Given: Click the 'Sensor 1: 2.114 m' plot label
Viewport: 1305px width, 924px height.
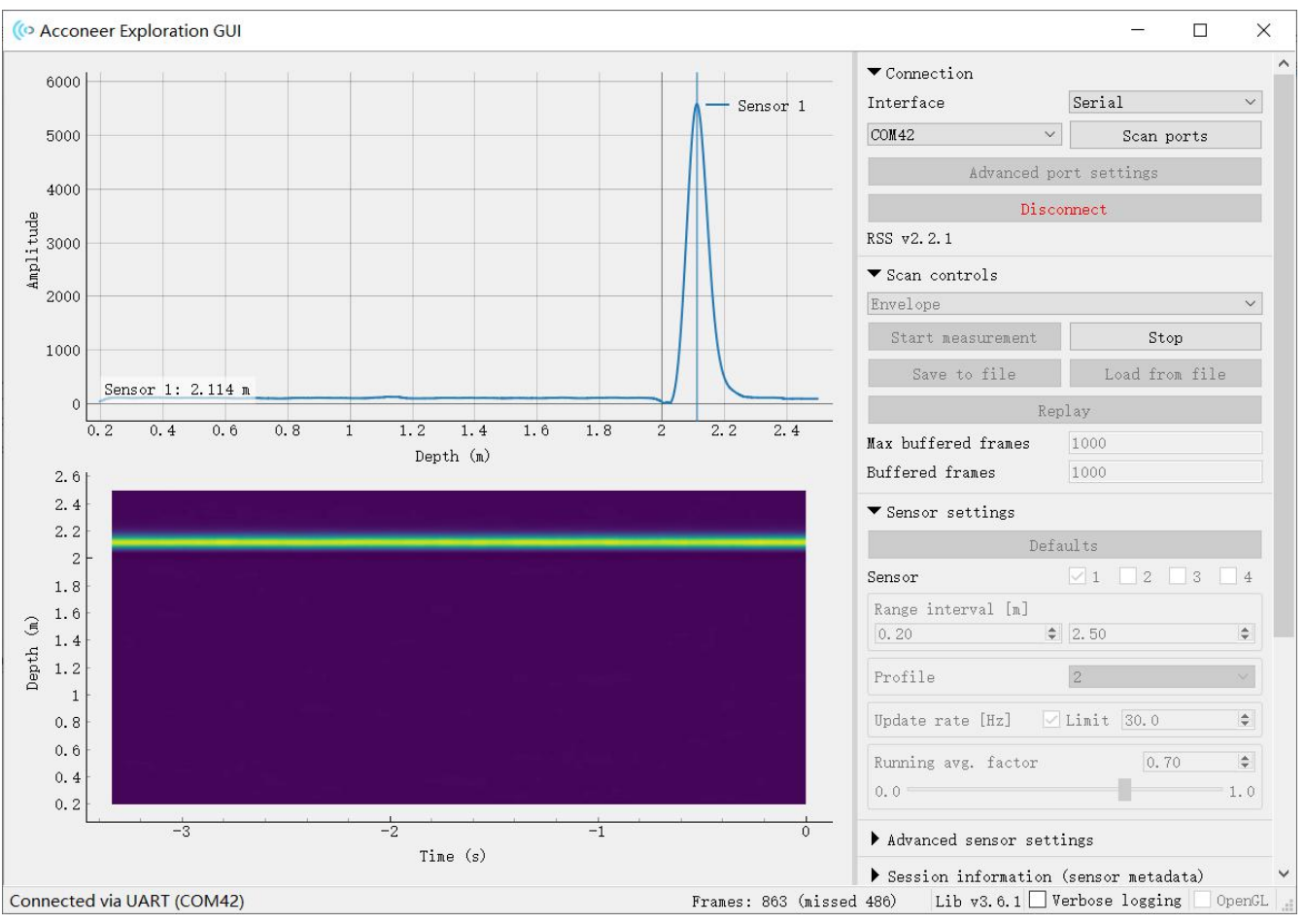Looking at the screenshot, I should point(177,390).
